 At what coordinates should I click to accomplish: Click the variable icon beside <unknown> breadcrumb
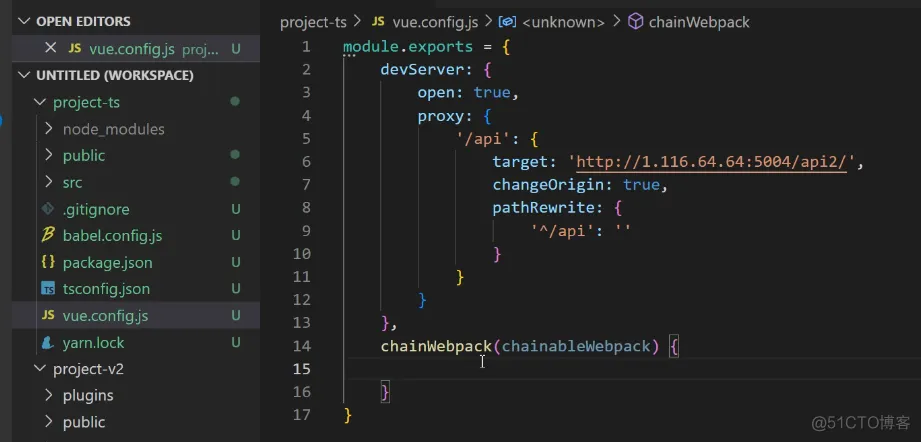(507, 22)
